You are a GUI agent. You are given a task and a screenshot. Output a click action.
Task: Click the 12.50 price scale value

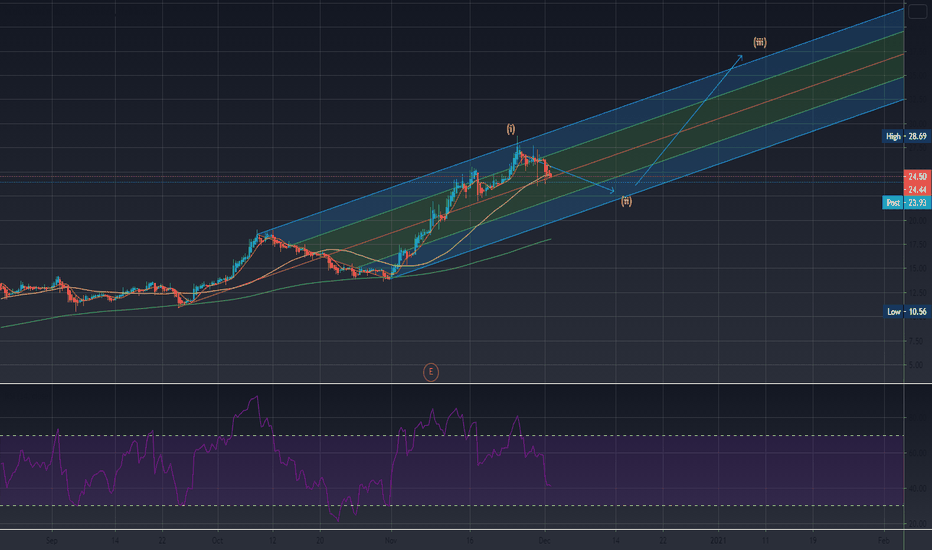[917, 293]
